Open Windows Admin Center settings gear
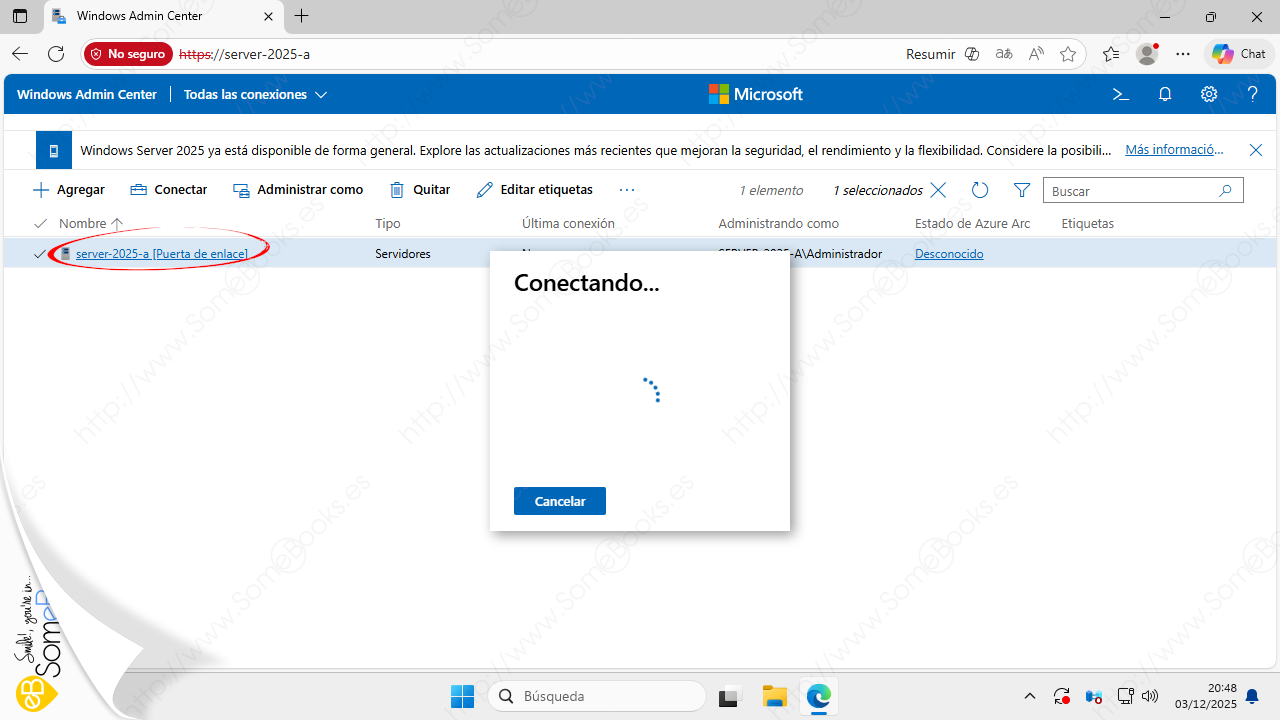The height and width of the screenshot is (720, 1280). (x=1209, y=94)
